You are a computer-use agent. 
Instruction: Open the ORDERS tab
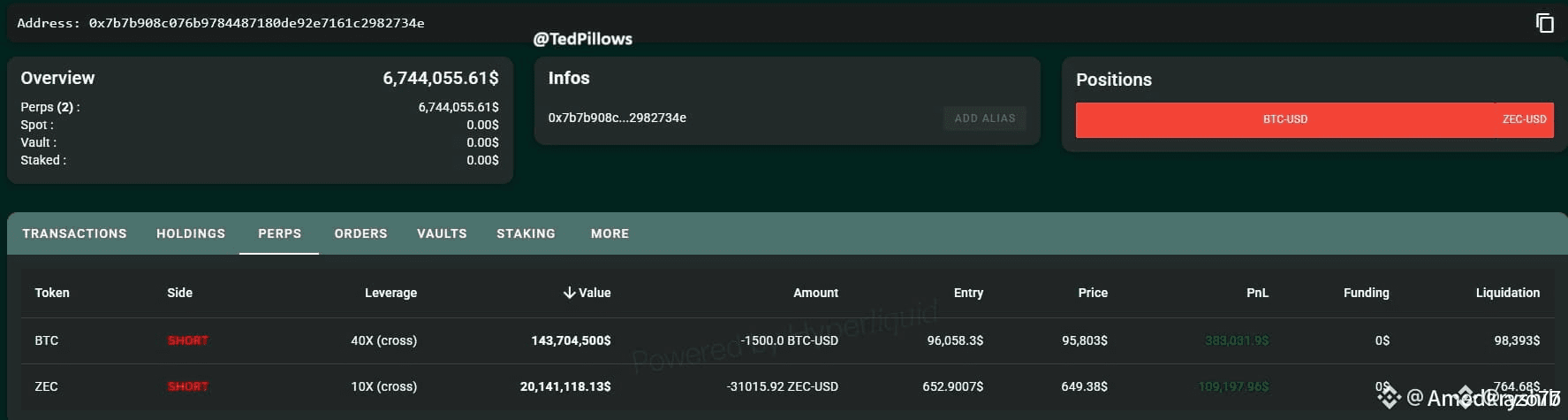360,233
